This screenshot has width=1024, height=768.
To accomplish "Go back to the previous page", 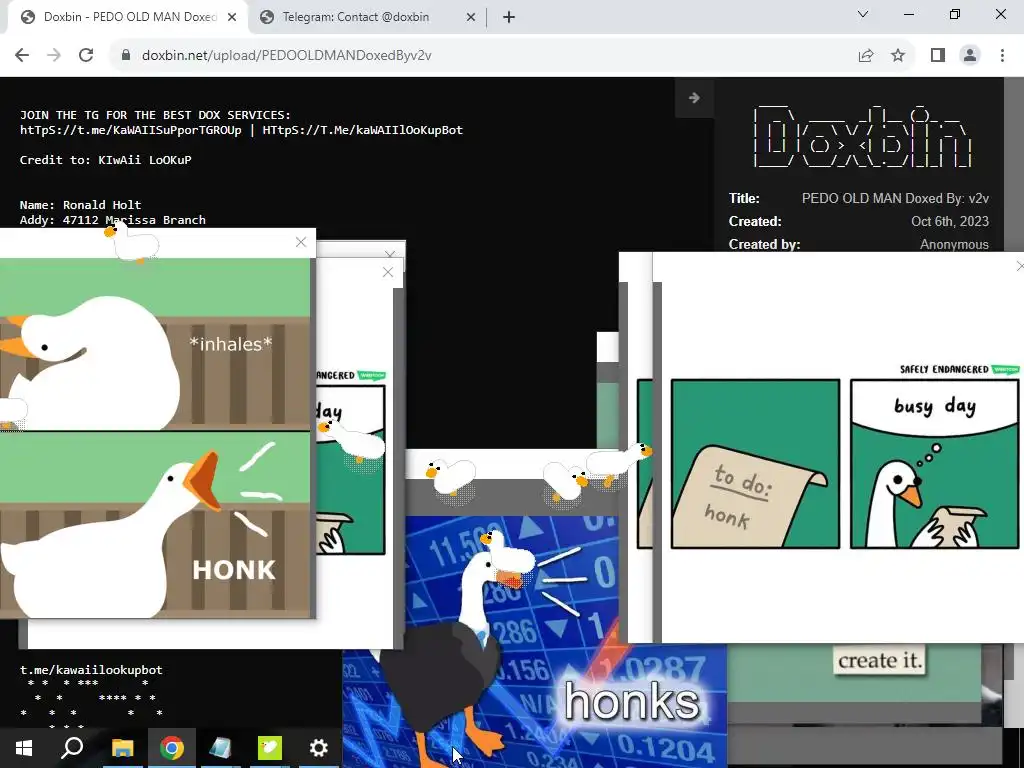I will coord(22,56).
